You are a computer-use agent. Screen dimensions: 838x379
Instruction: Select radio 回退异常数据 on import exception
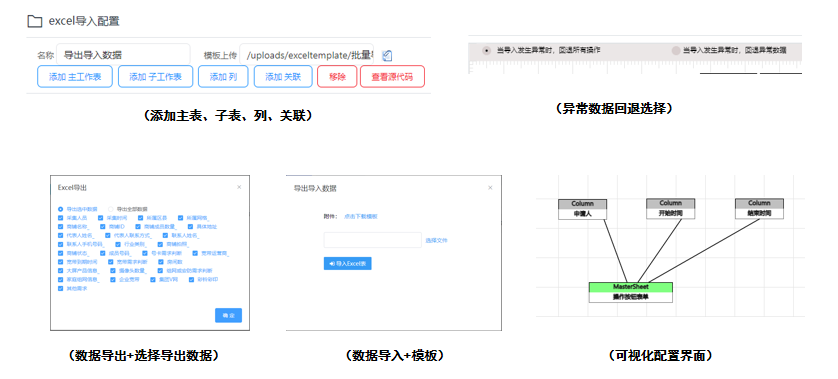coord(676,51)
